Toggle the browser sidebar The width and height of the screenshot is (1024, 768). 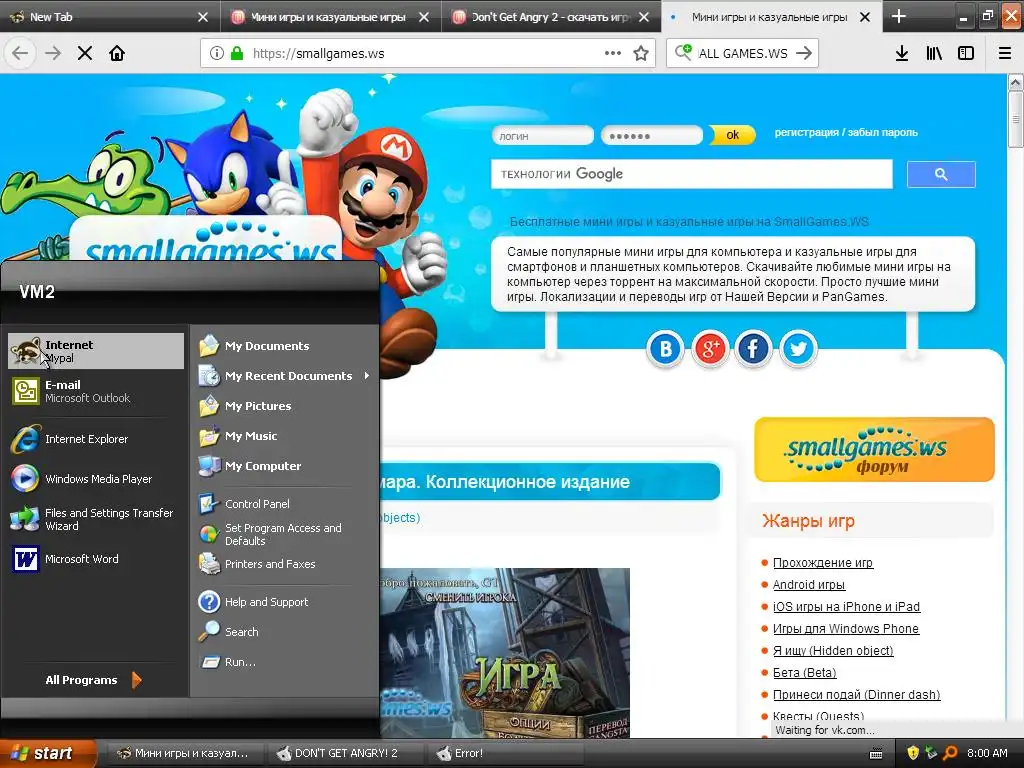pyautogui.click(x=966, y=53)
